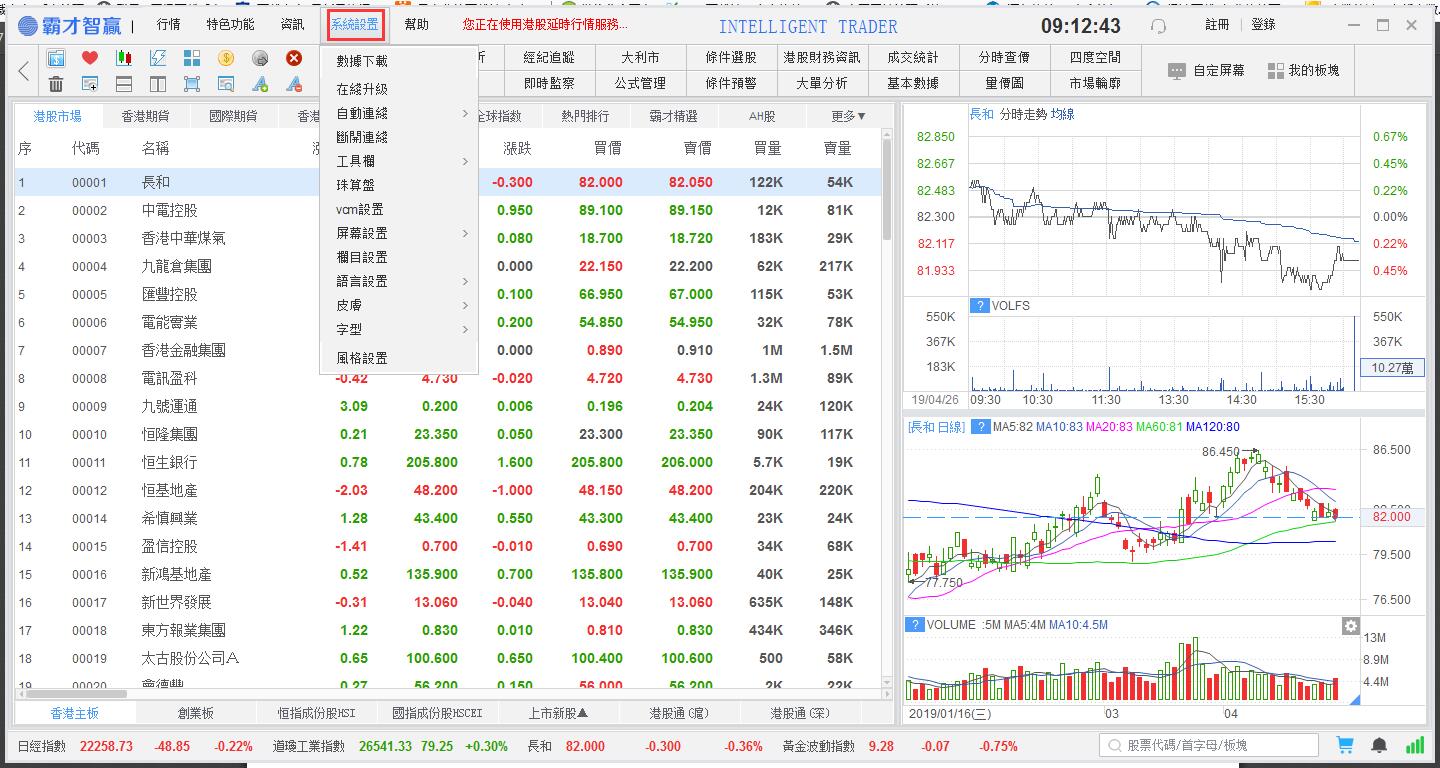
Task: Click the gold dollar coin icon
Action: tap(226, 58)
